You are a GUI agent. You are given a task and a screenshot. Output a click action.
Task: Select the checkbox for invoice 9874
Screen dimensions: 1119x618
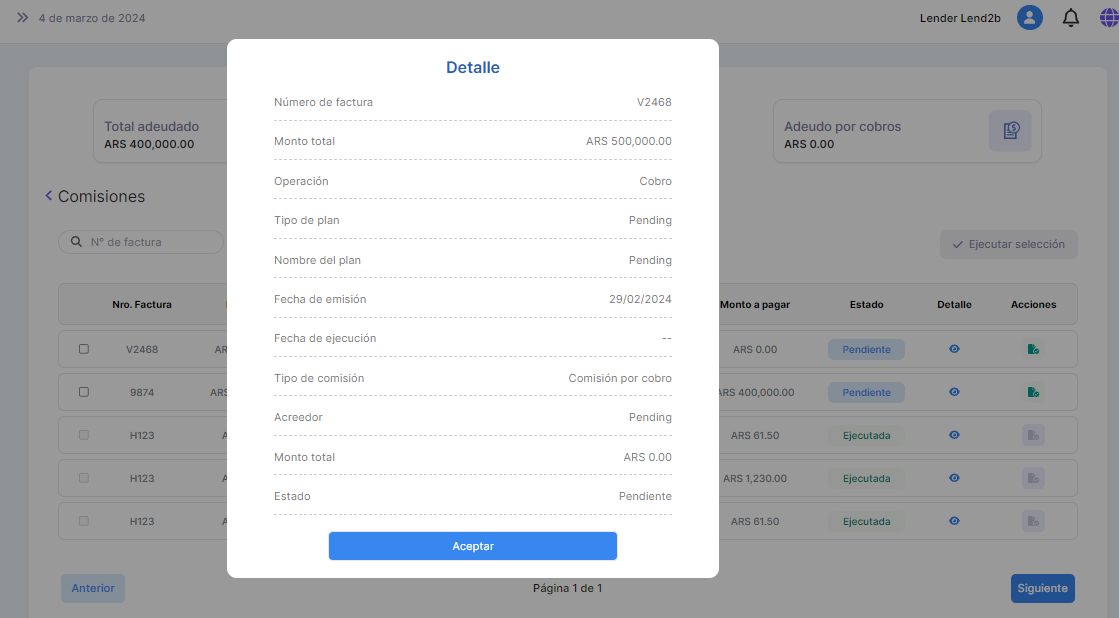coord(84,392)
